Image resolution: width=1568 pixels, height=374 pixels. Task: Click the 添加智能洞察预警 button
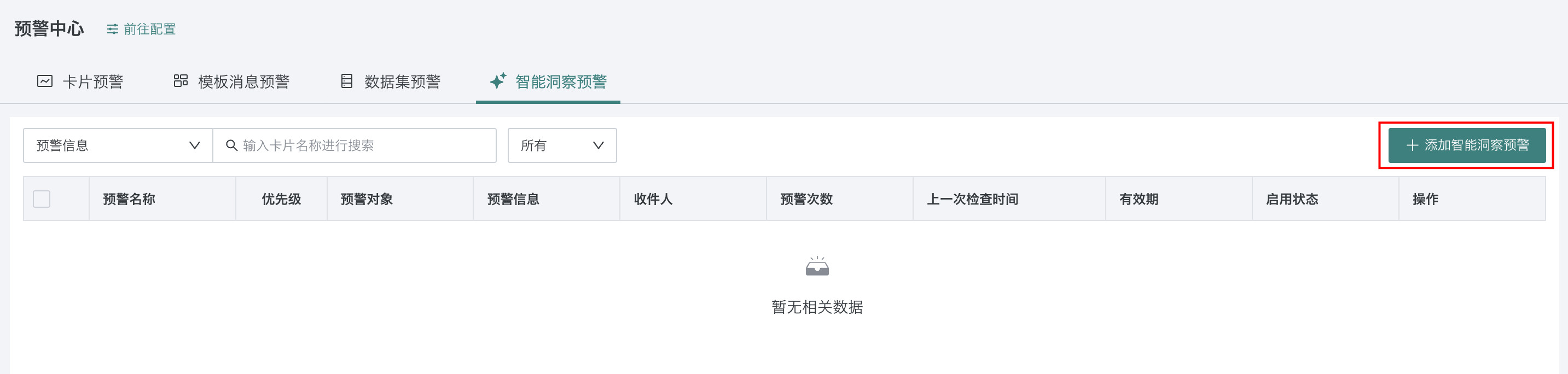[x=1466, y=145]
